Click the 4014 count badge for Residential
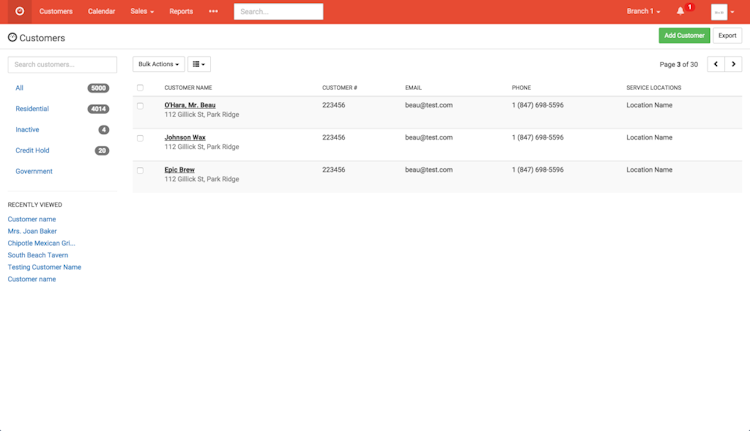 coord(99,109)
